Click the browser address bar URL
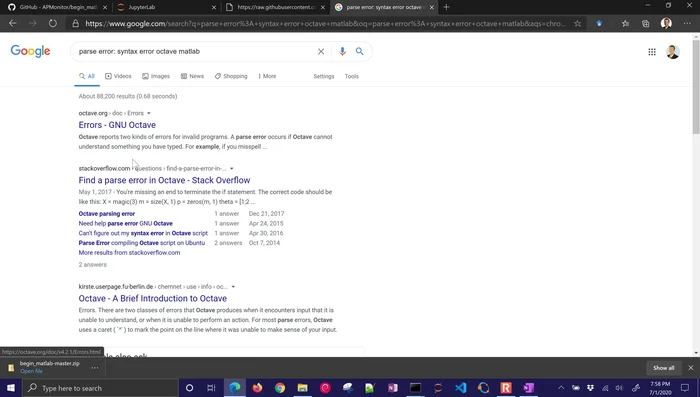This screenshot has width=700, height=397. (325, 24)
